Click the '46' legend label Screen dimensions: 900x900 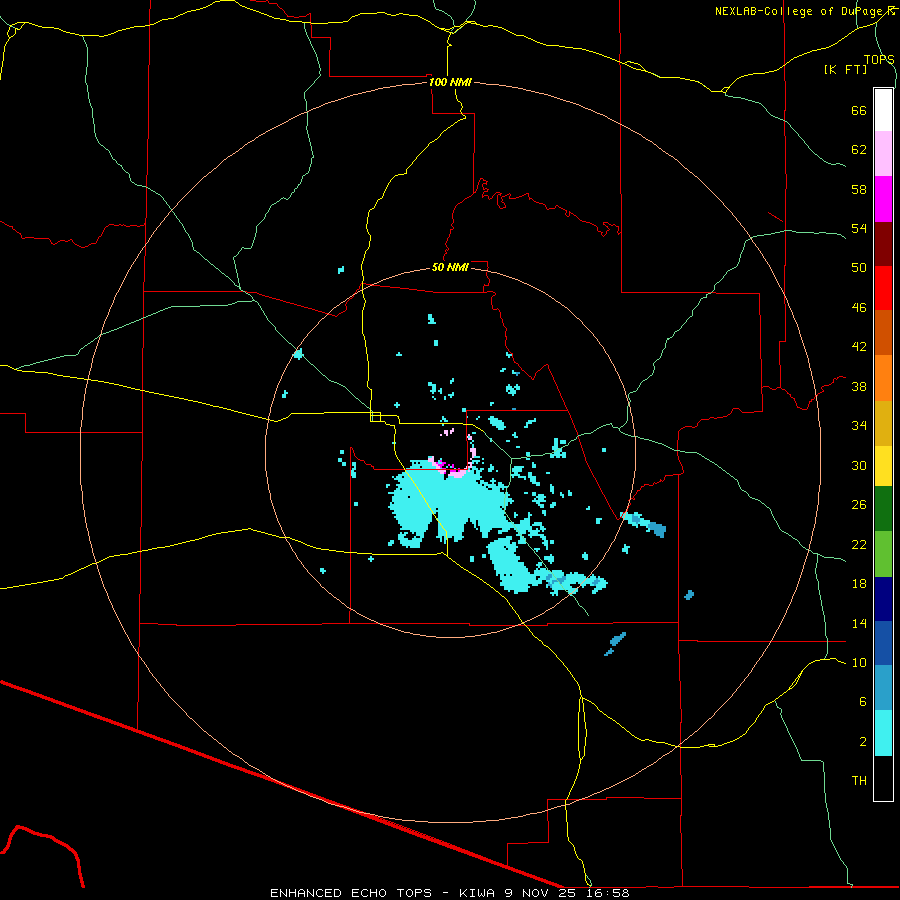[859, 308]
